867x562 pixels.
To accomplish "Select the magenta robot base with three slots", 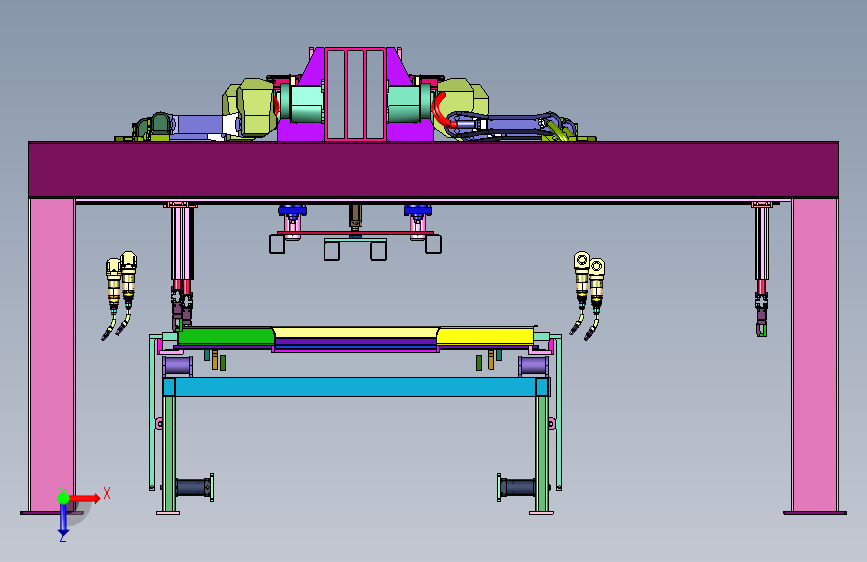I will pyautogui.click(x=355, y=94).
